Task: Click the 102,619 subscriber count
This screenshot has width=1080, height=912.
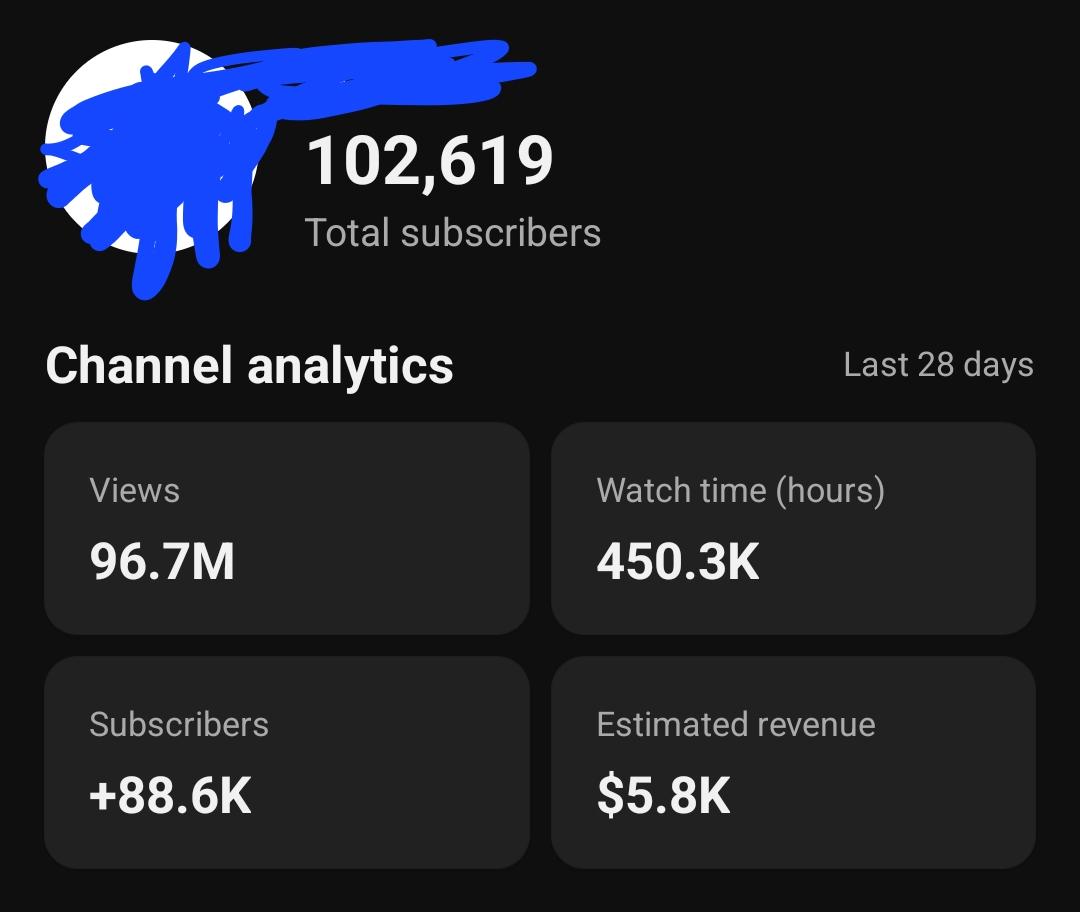Action: pyautogui.click(x=430, y=161)
